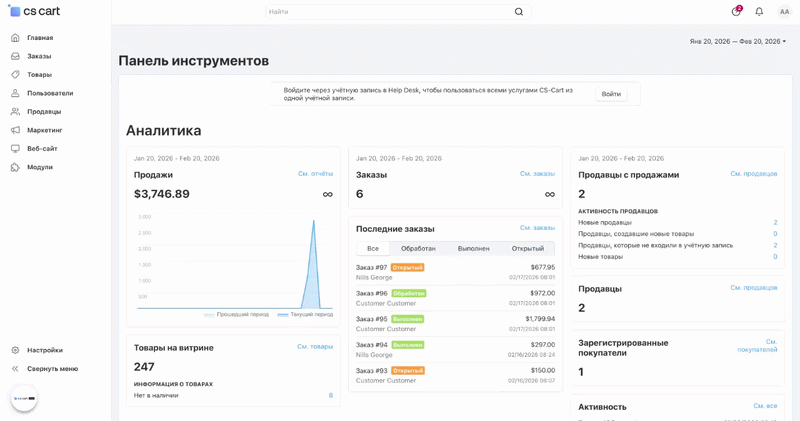The height and width of the screenshot is (421, 800).
Task: Click the См. товары link
Action: click(315, 347)
